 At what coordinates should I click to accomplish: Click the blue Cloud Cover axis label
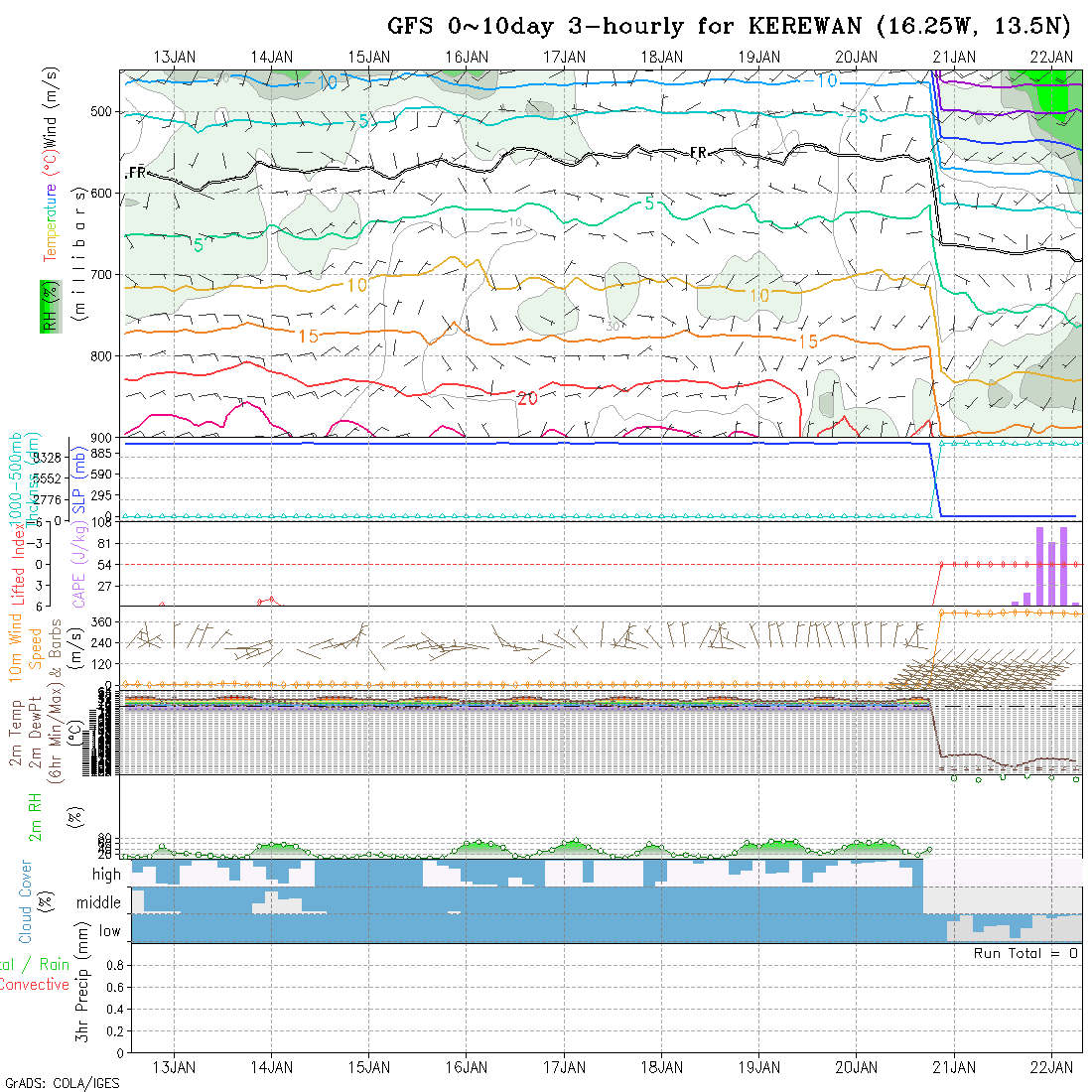[x=27, y=902]
